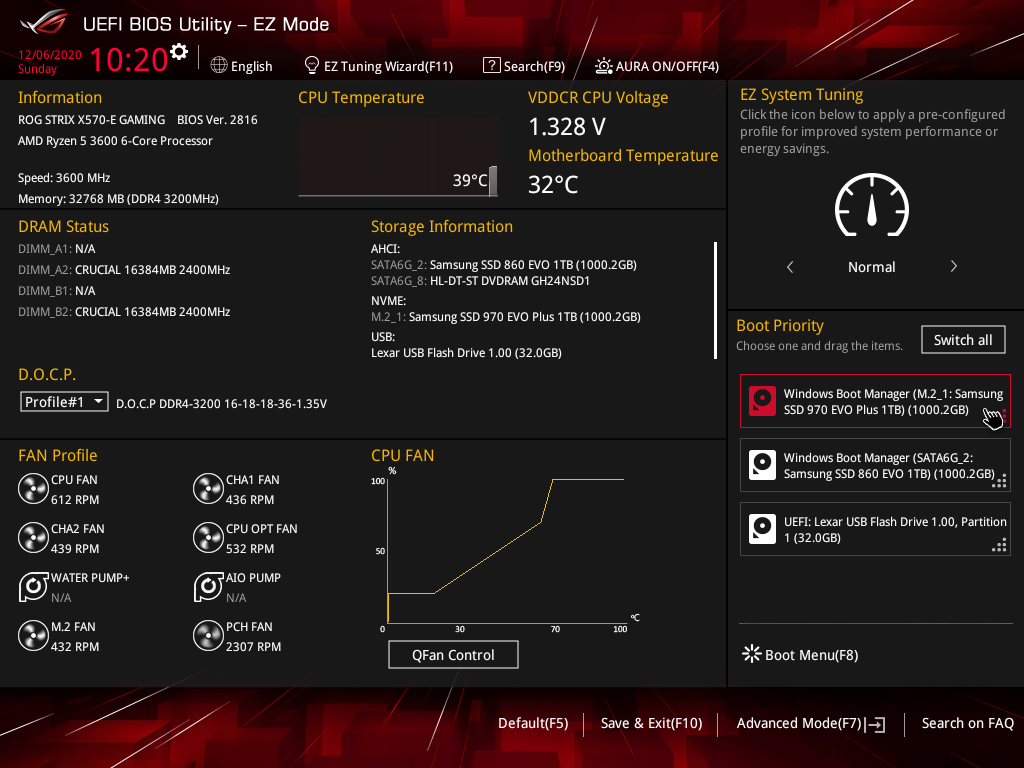Click the Switch all button
Viewport: 1024px width, 768px height.
(963, 340)
